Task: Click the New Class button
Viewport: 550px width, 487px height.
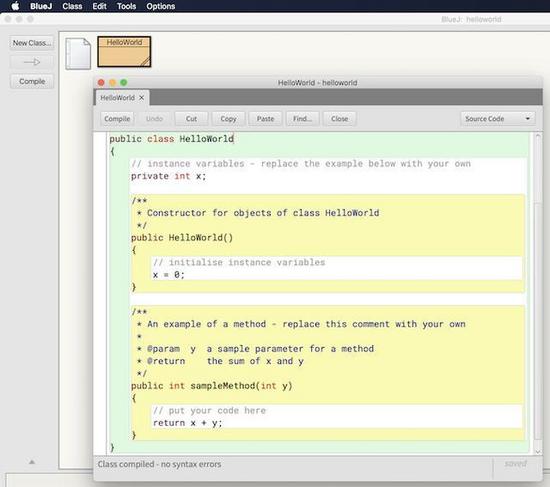Action: pyautogui.click(x=32, y=43)
